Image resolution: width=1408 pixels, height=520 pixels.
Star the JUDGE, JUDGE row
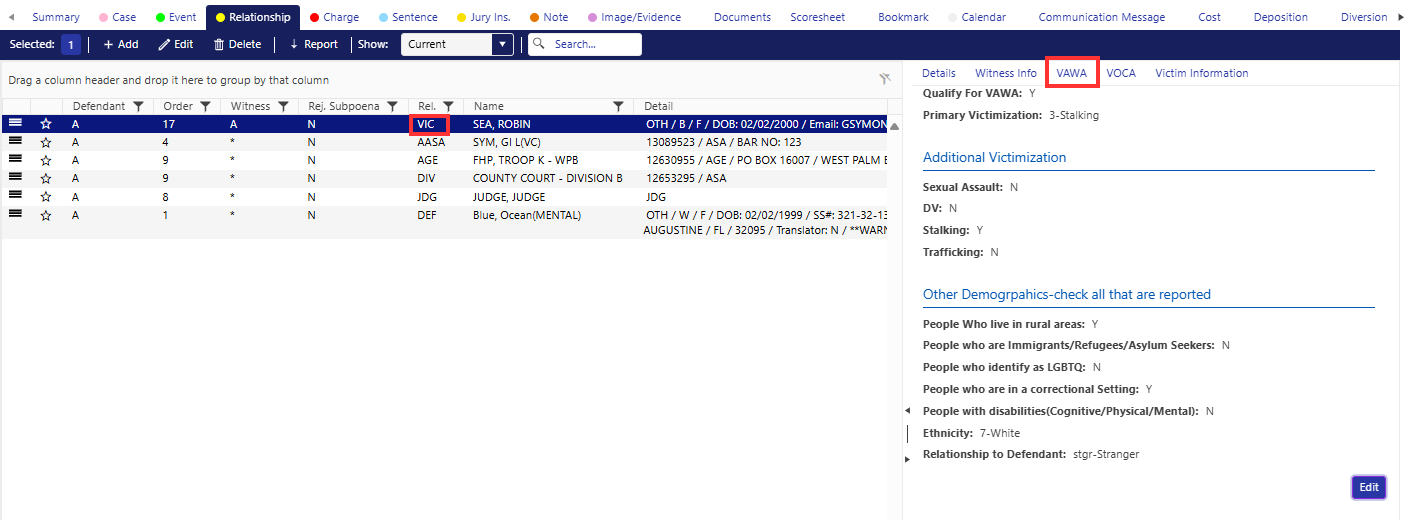[46, 197]
